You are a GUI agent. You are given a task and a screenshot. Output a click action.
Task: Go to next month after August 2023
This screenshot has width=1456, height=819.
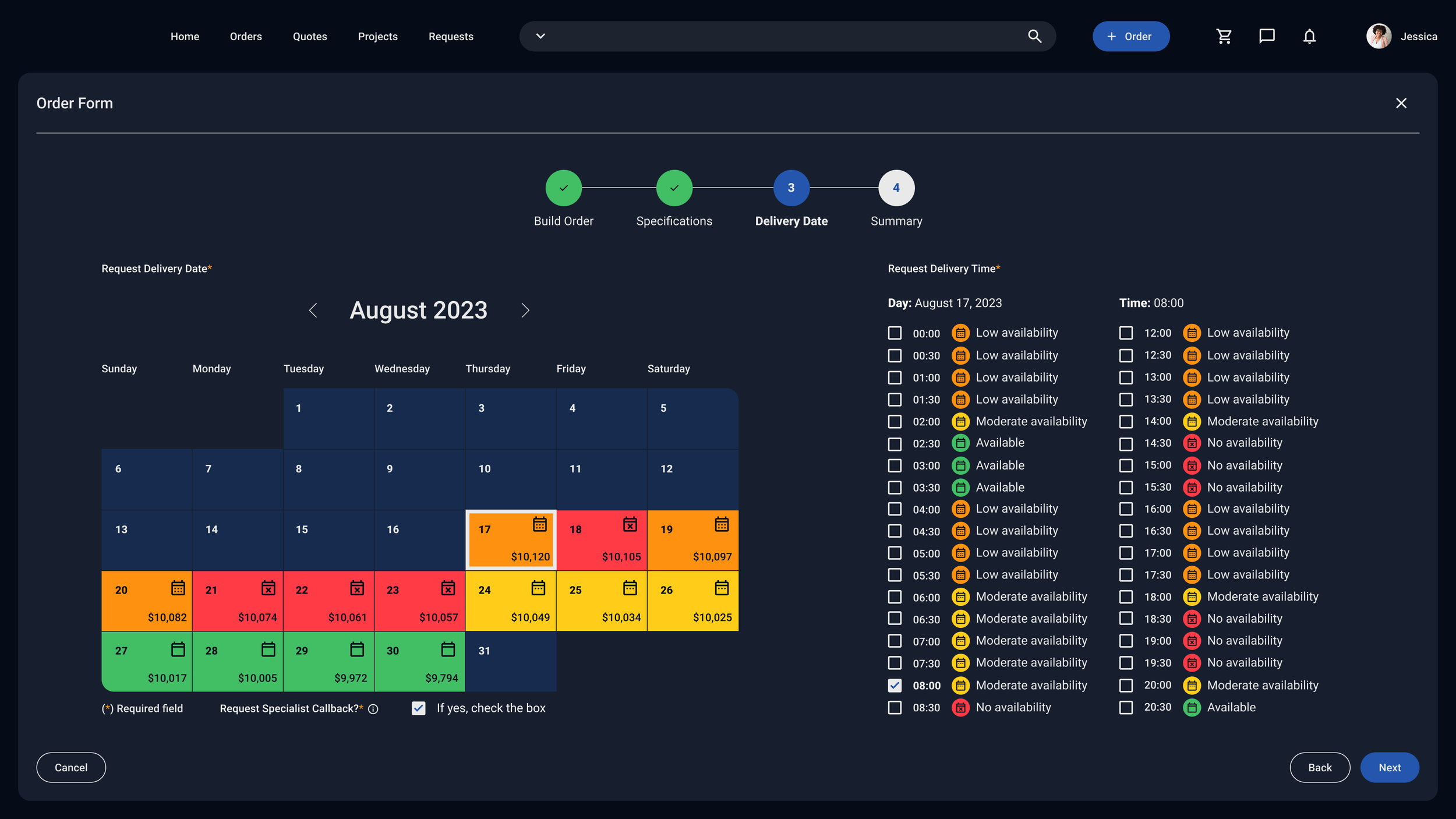click(525, 310)
